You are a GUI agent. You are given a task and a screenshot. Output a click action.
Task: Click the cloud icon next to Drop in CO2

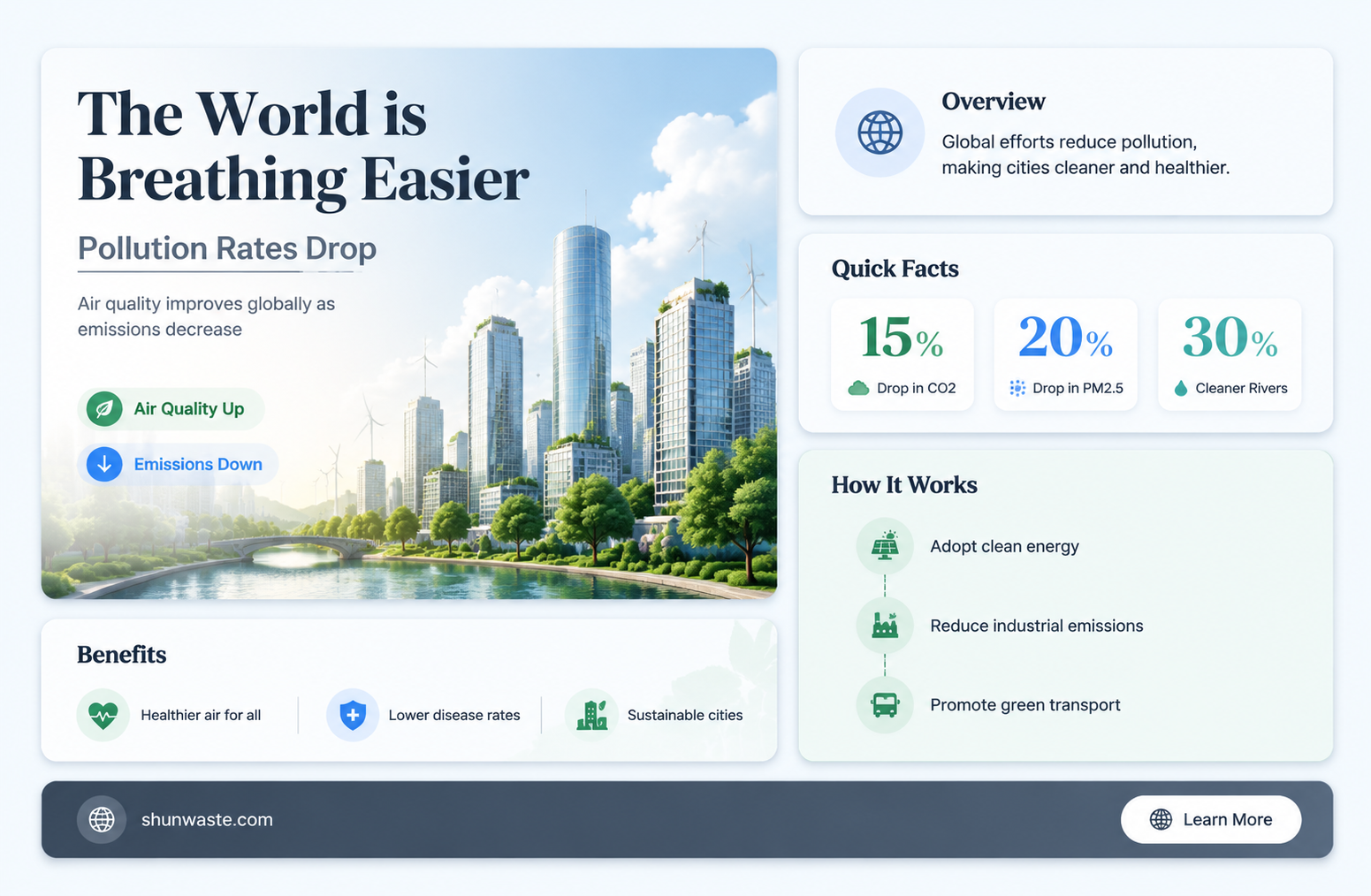click(x=858, y=388)
